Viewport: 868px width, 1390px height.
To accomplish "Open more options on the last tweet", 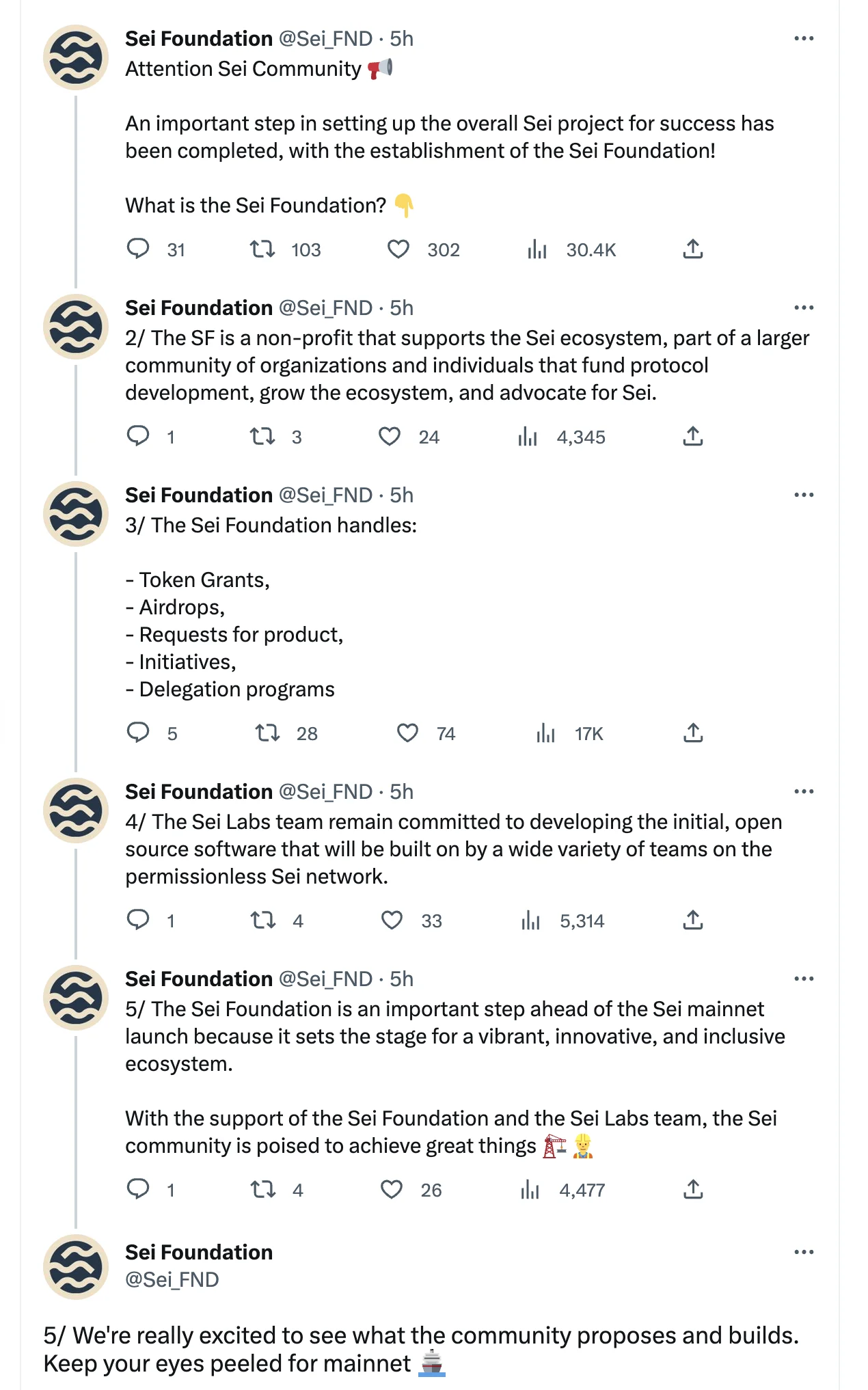I will coord(804,1252).
